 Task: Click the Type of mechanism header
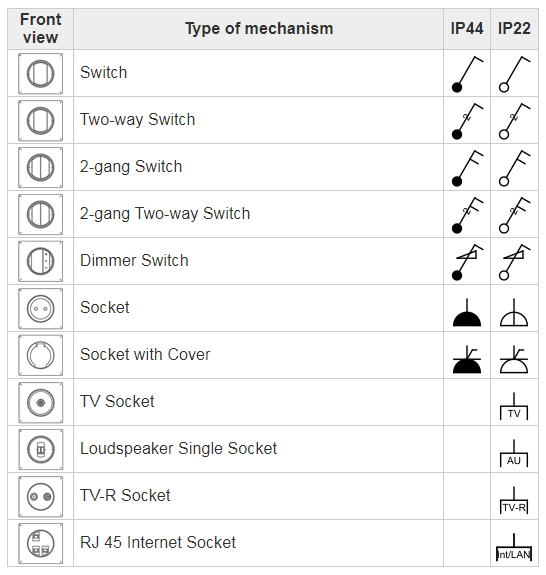click(x=259, y=29)
